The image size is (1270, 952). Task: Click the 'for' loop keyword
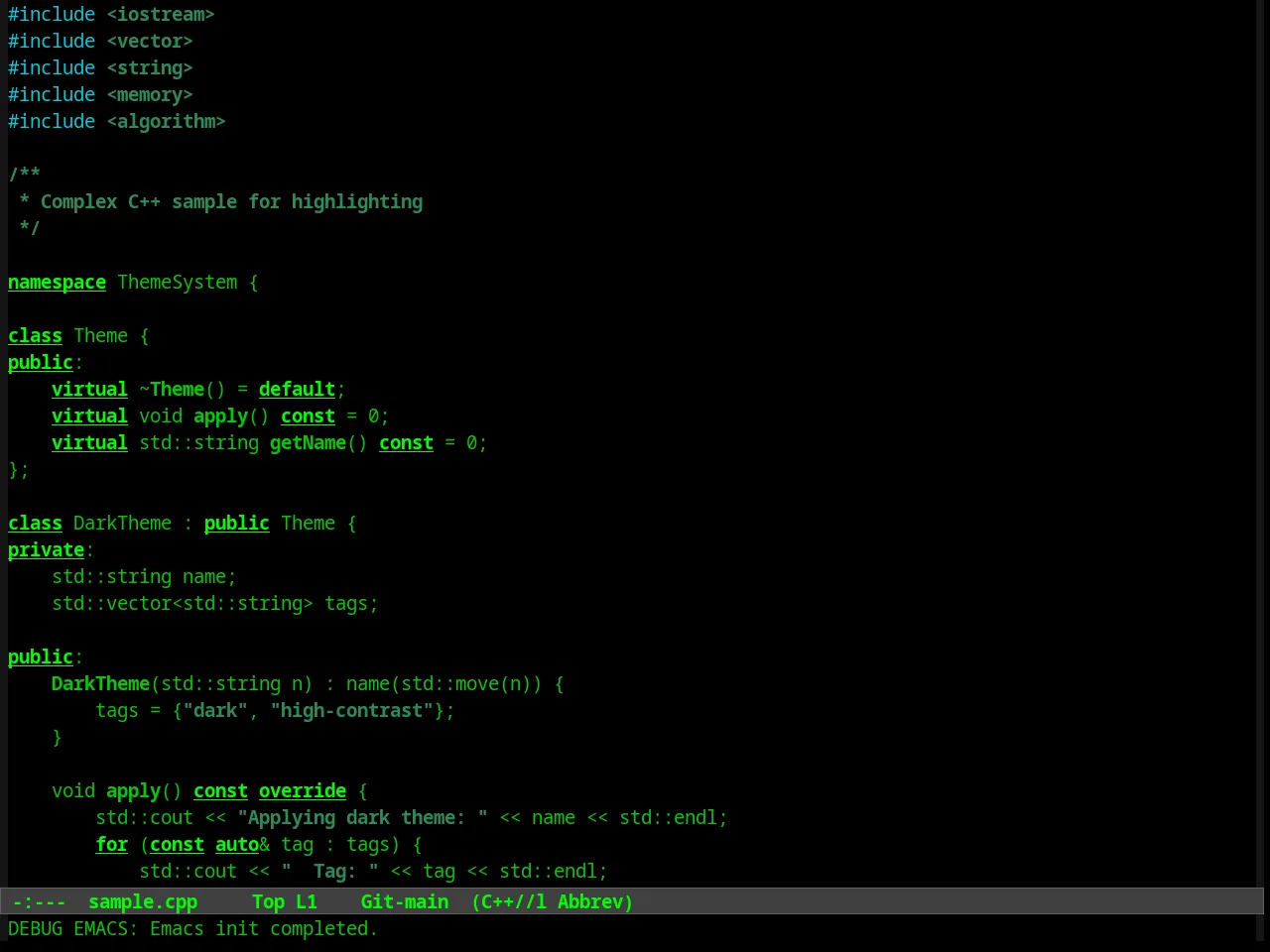(111, 844)
